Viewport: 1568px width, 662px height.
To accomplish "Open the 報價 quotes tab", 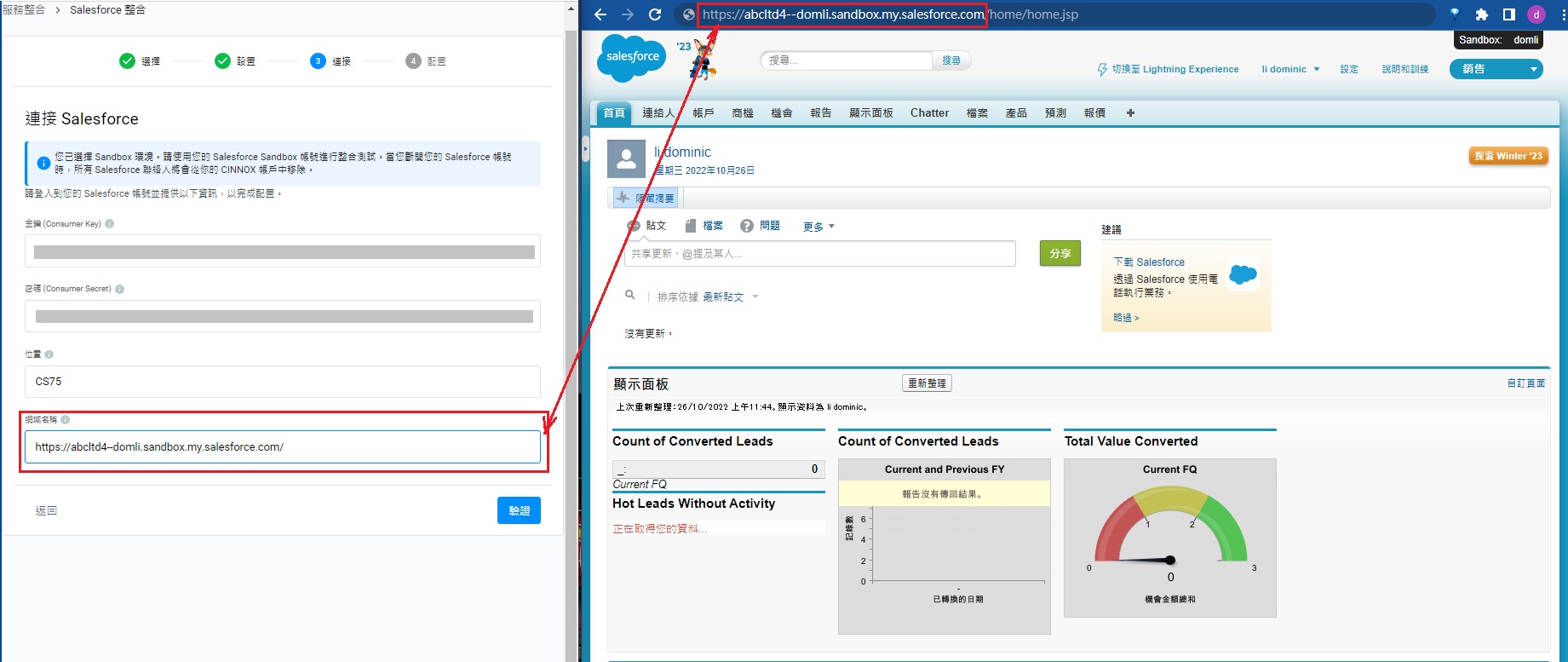I will 1095,112.
